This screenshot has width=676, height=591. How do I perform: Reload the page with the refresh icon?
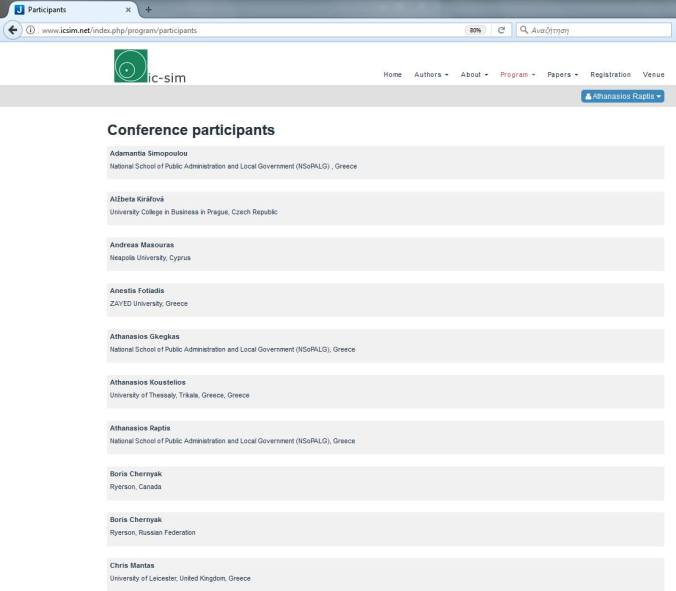tap(502, 30)
